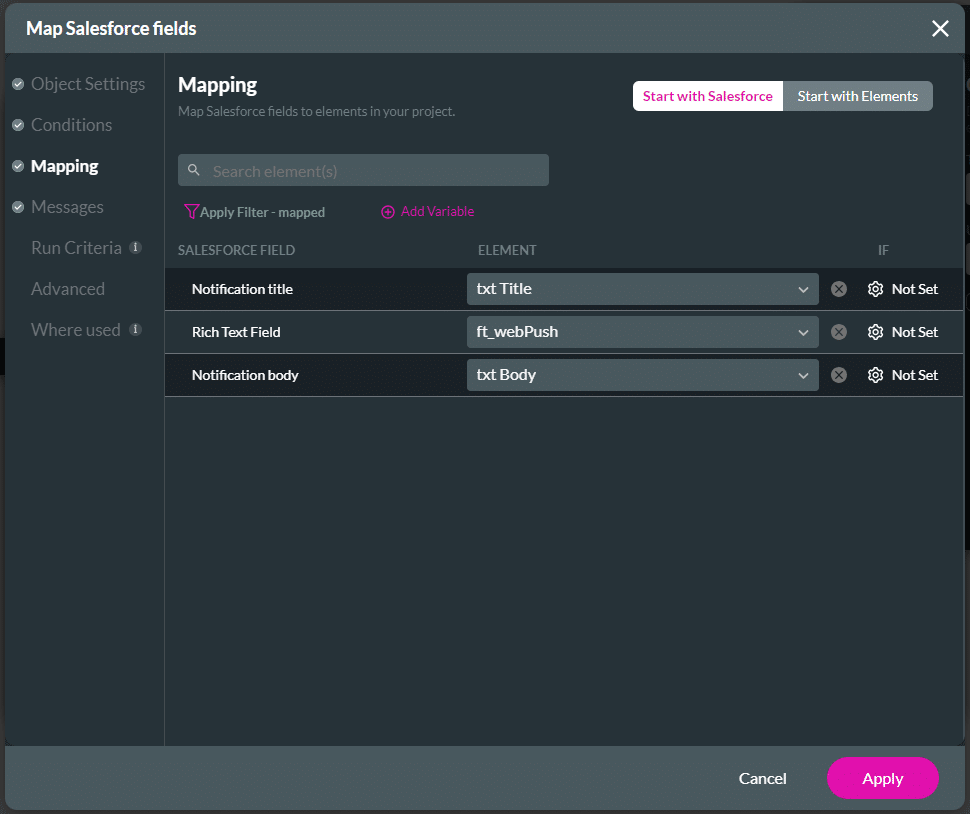The width and height of the screenshot is (970, 814).
Task: Open the filter icon next to Apply Filter
Action: [191, 212]
